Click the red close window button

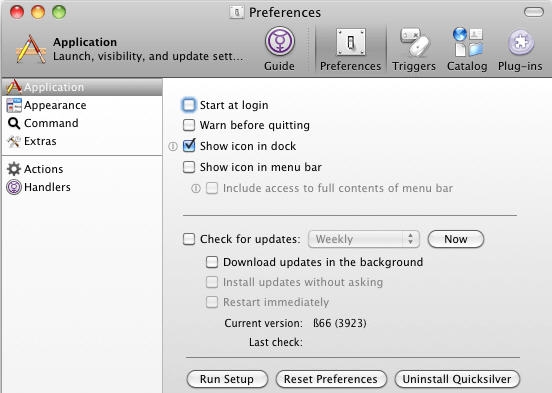tap(17, 12)
